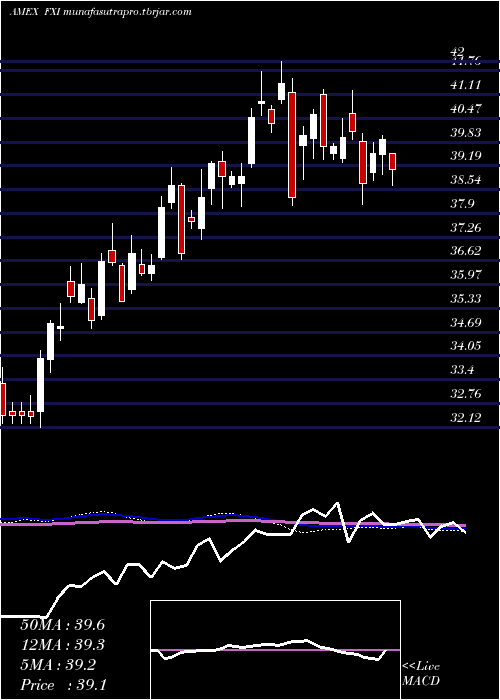500x700 pixels.
Task: Click the 50MA : 39.6 reading
Action: point(62,625)
